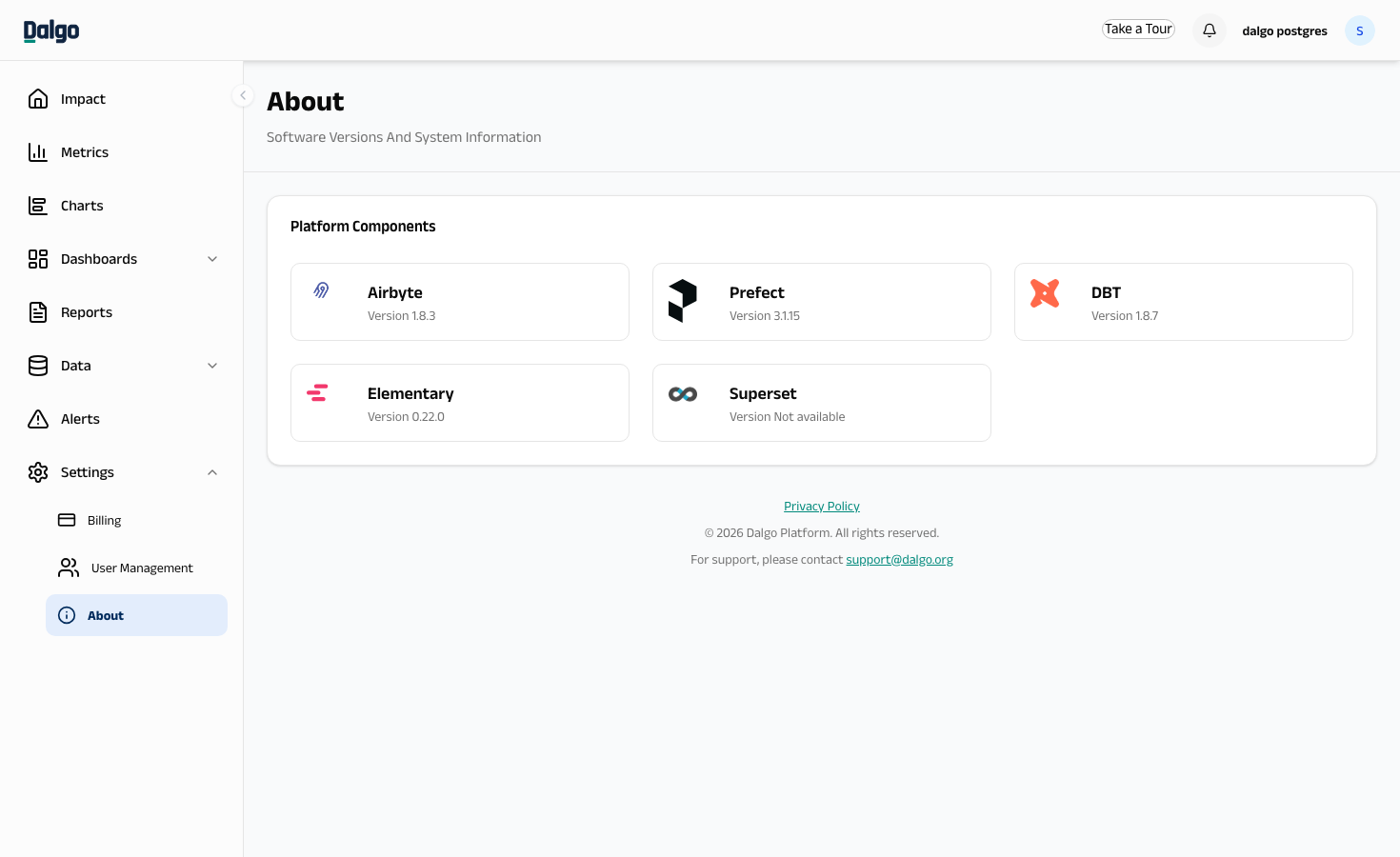Click support@dalgo.org email link

(899, 560)
